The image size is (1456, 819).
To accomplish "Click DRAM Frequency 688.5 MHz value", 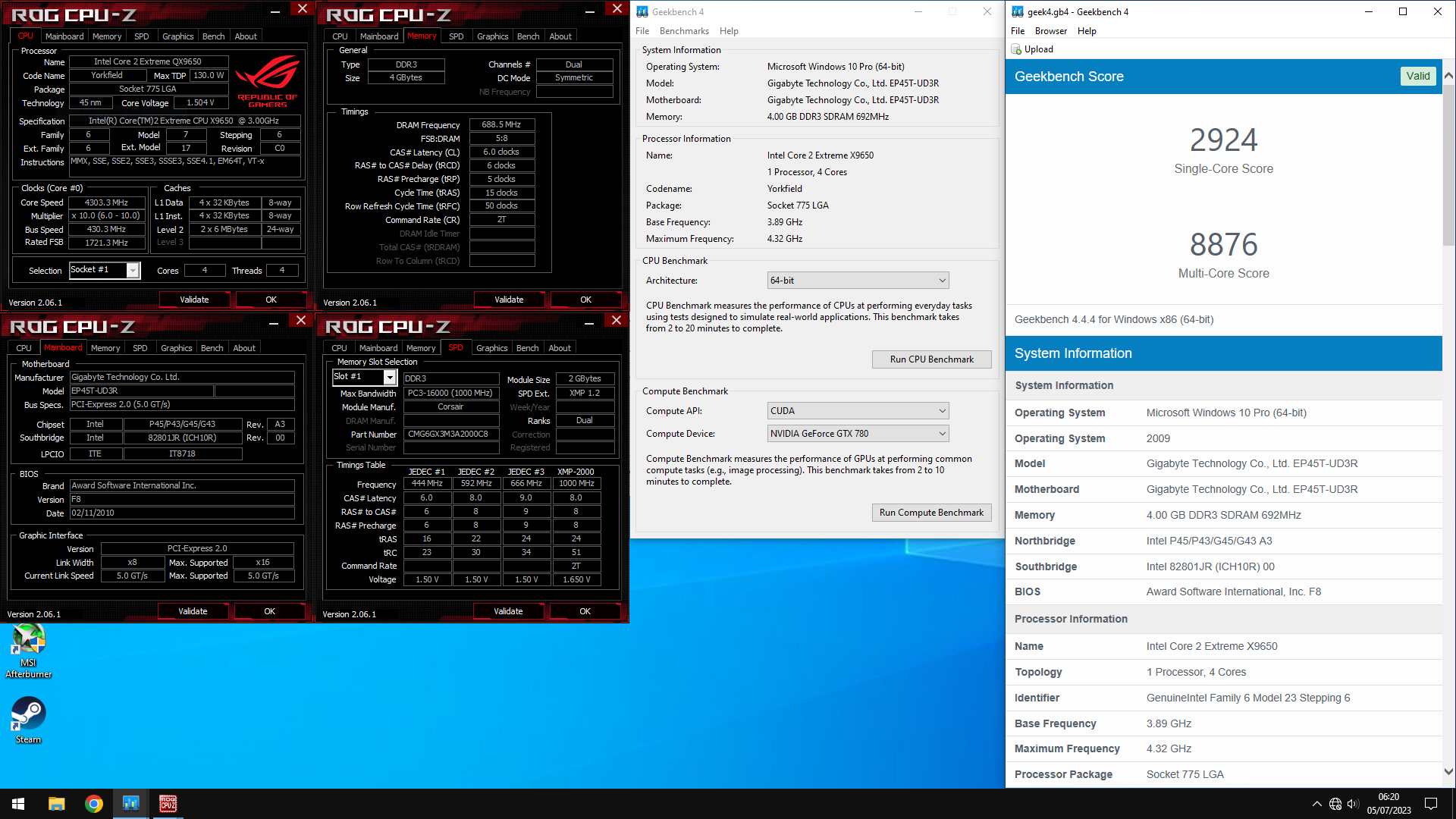I will pyautogui.click(x=501, y=124).
